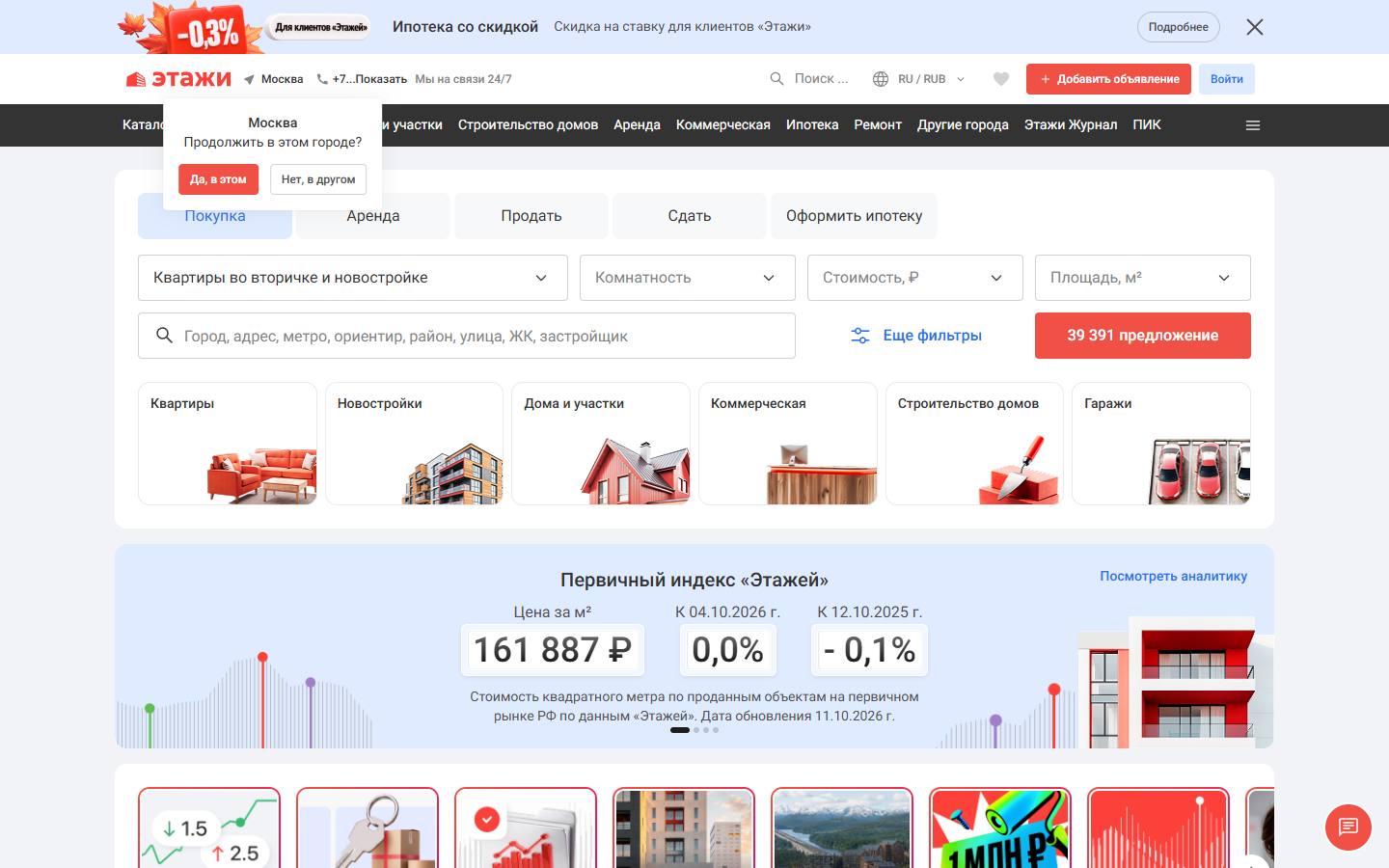The image size is (1389, 868).
Task: Expand the Площадь, м² dropdown
Action: 1143,278
